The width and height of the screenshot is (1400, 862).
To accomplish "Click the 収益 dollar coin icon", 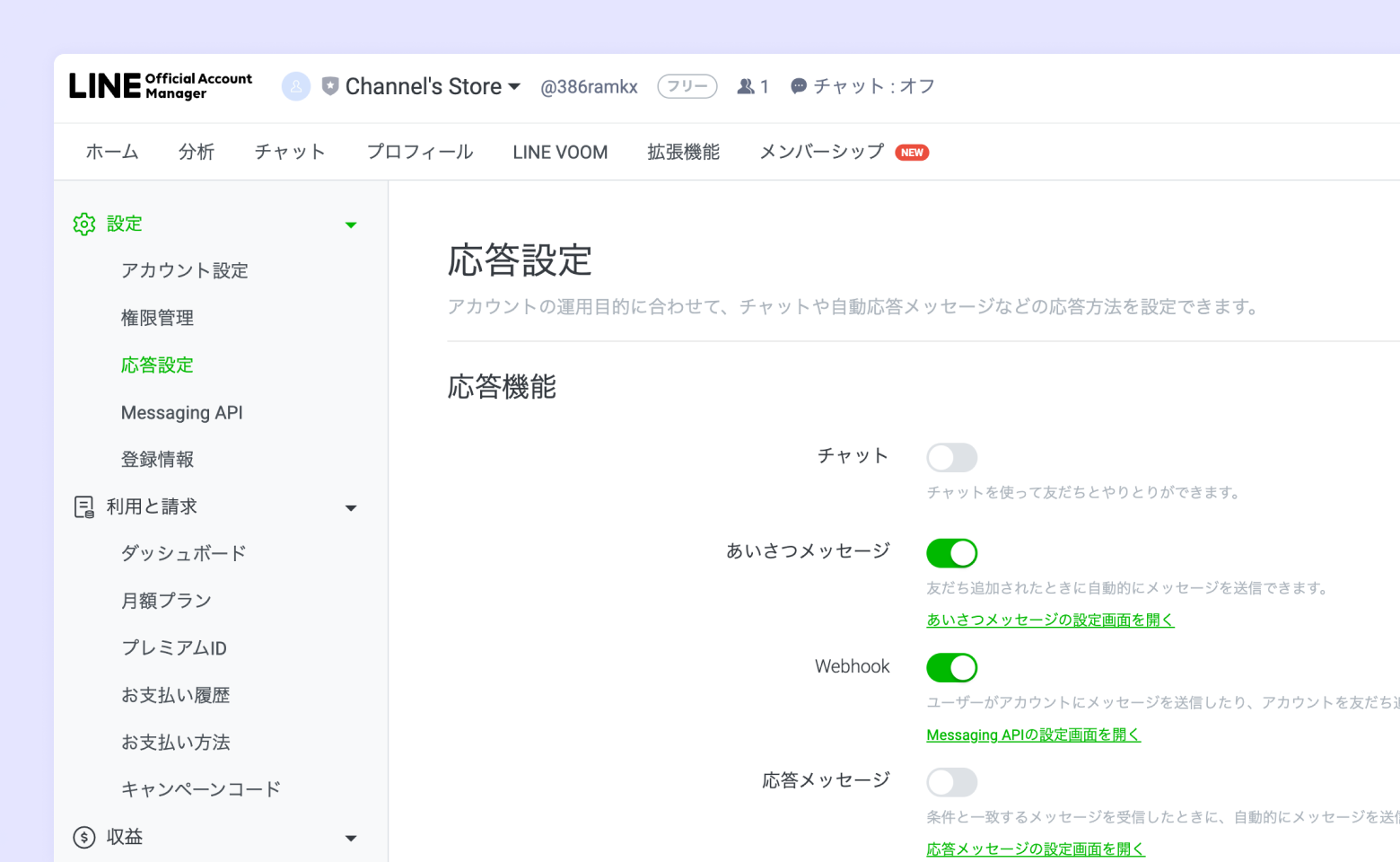I will click(x=84, y=838).
